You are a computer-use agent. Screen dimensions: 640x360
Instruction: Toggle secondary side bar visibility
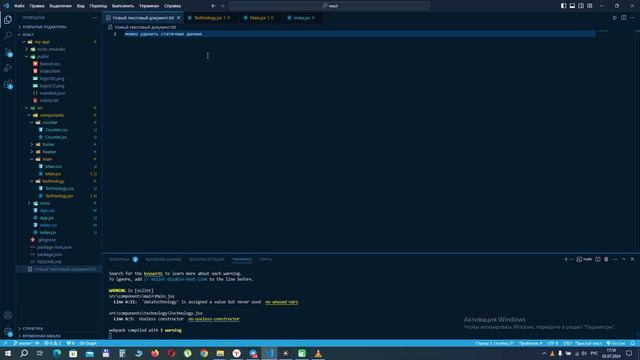tap(581, 6)
